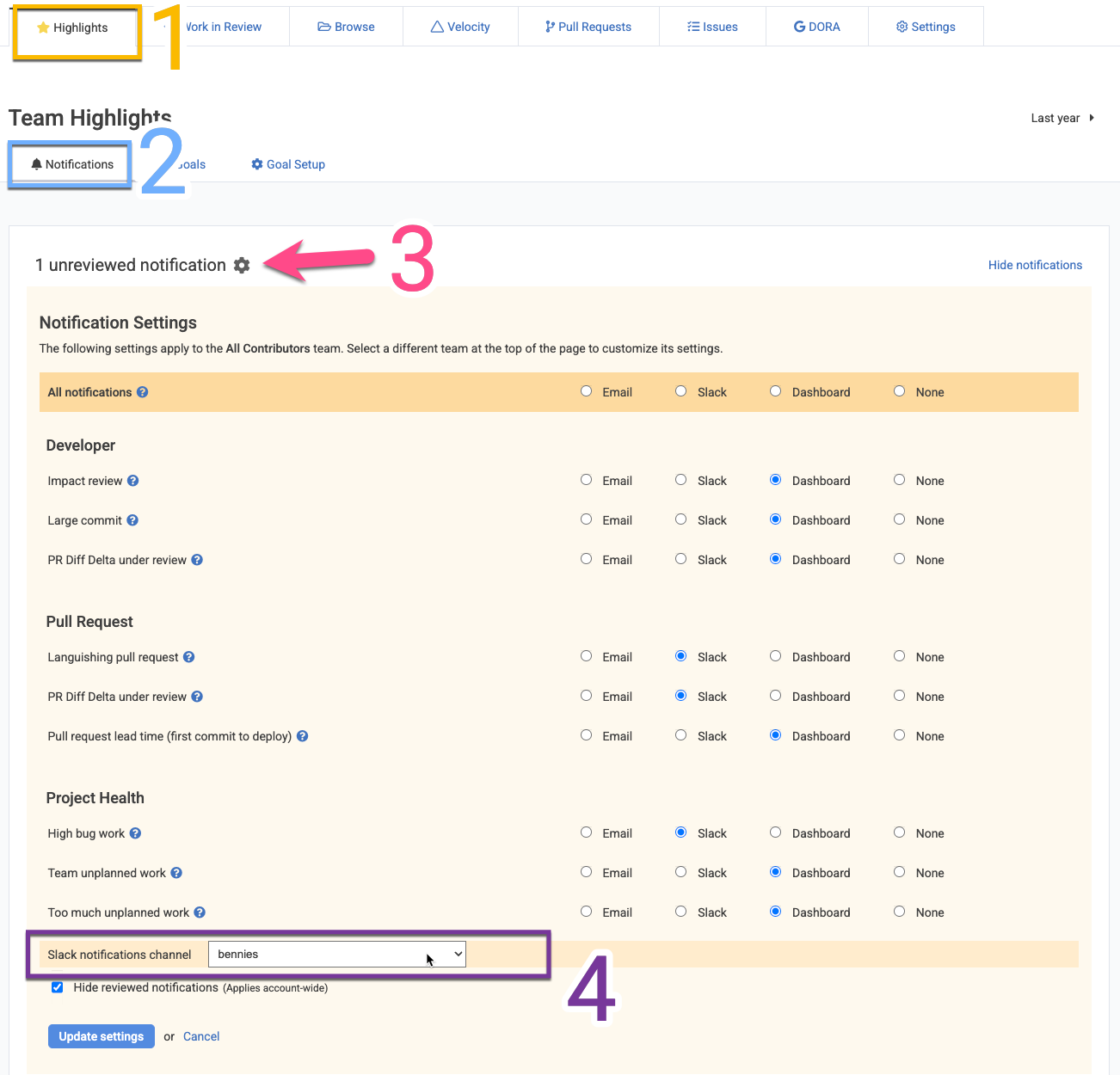
Task: Click help icon beside Too much unplanned work
Action: pyautogui.click(x=200, y=912)
